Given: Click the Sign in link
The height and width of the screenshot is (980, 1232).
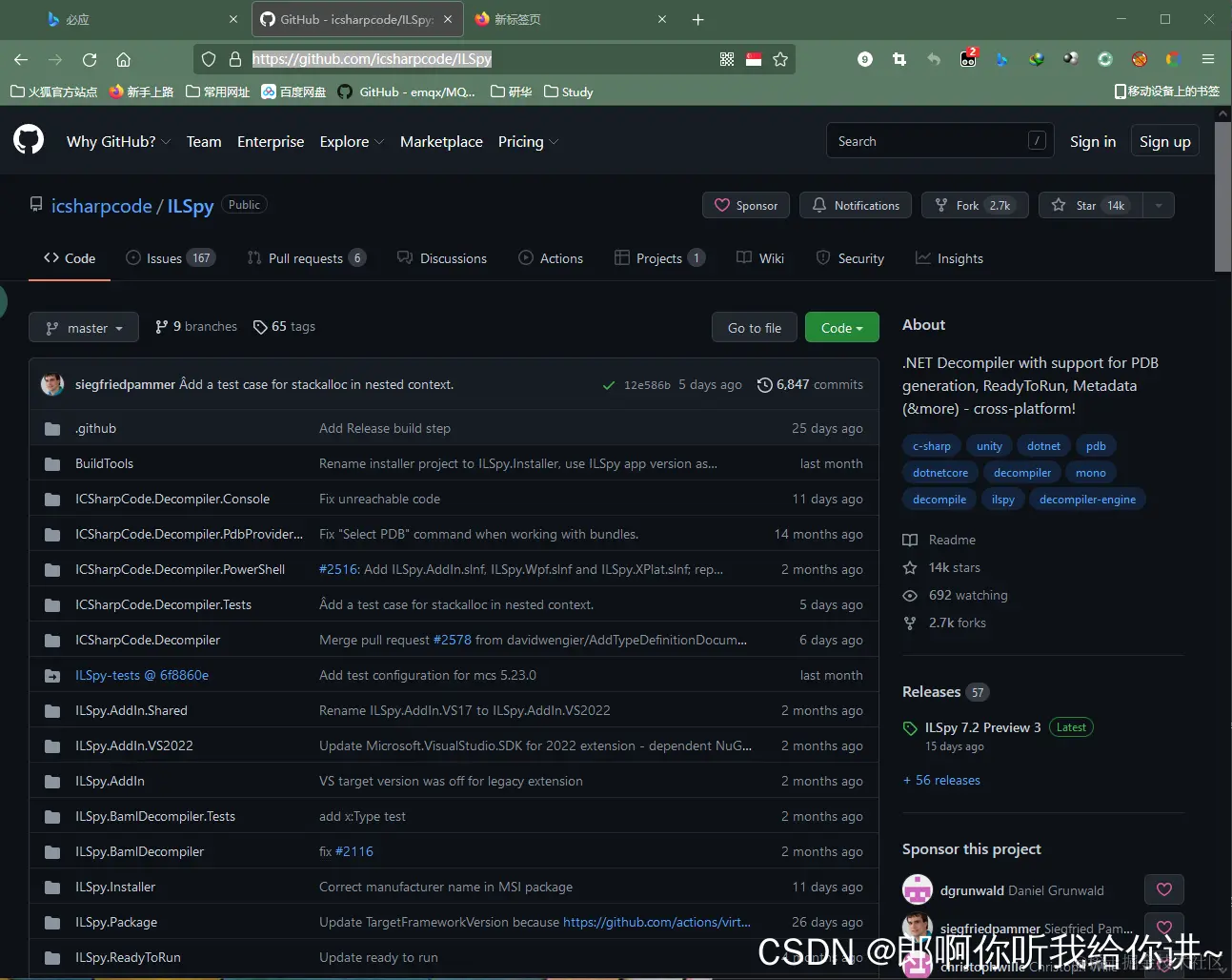Looking at the screenshot, I should pyautogui.click(x=1093, y=141).
